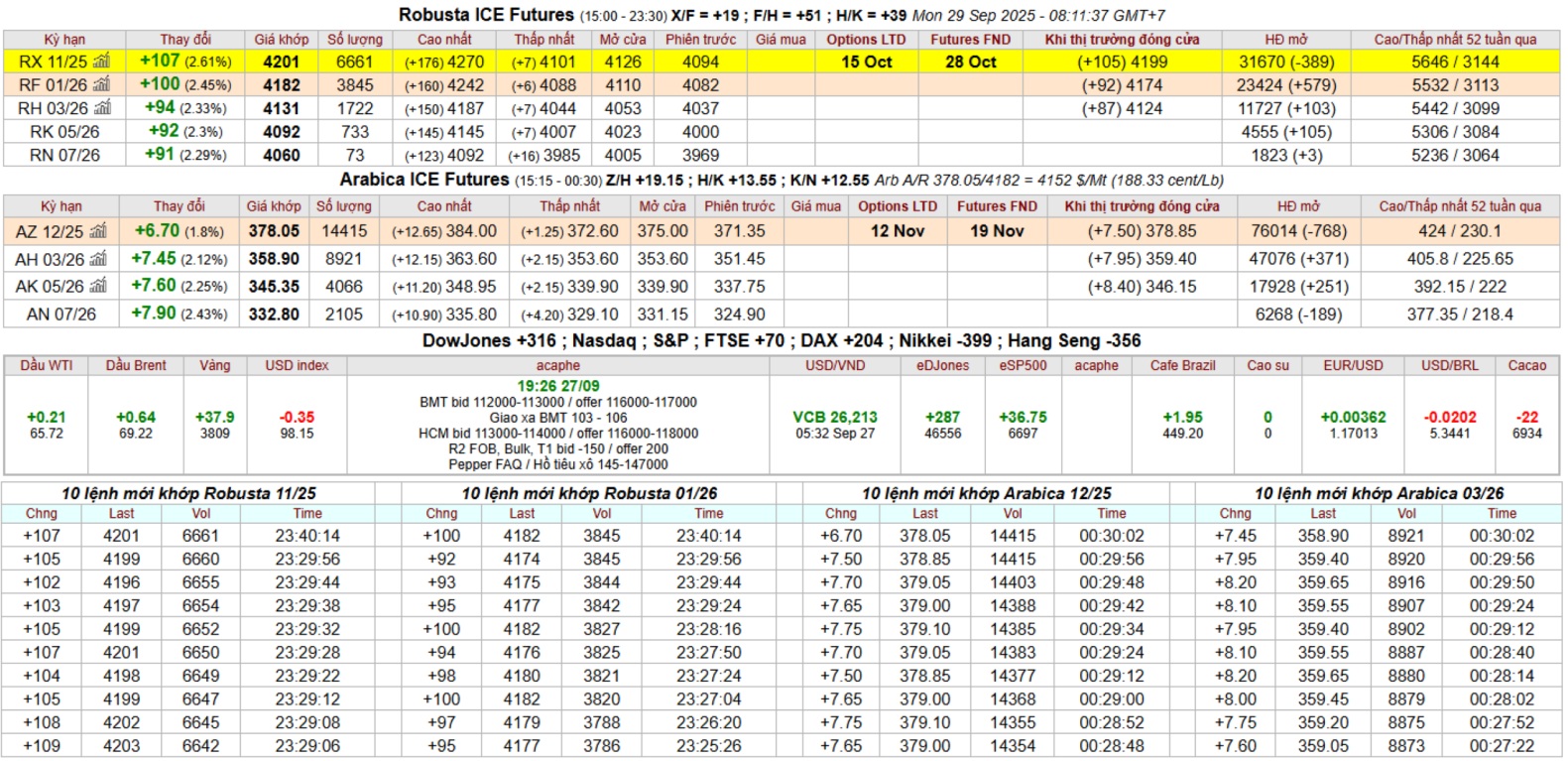Select the Dầu WTI column header

47,365
